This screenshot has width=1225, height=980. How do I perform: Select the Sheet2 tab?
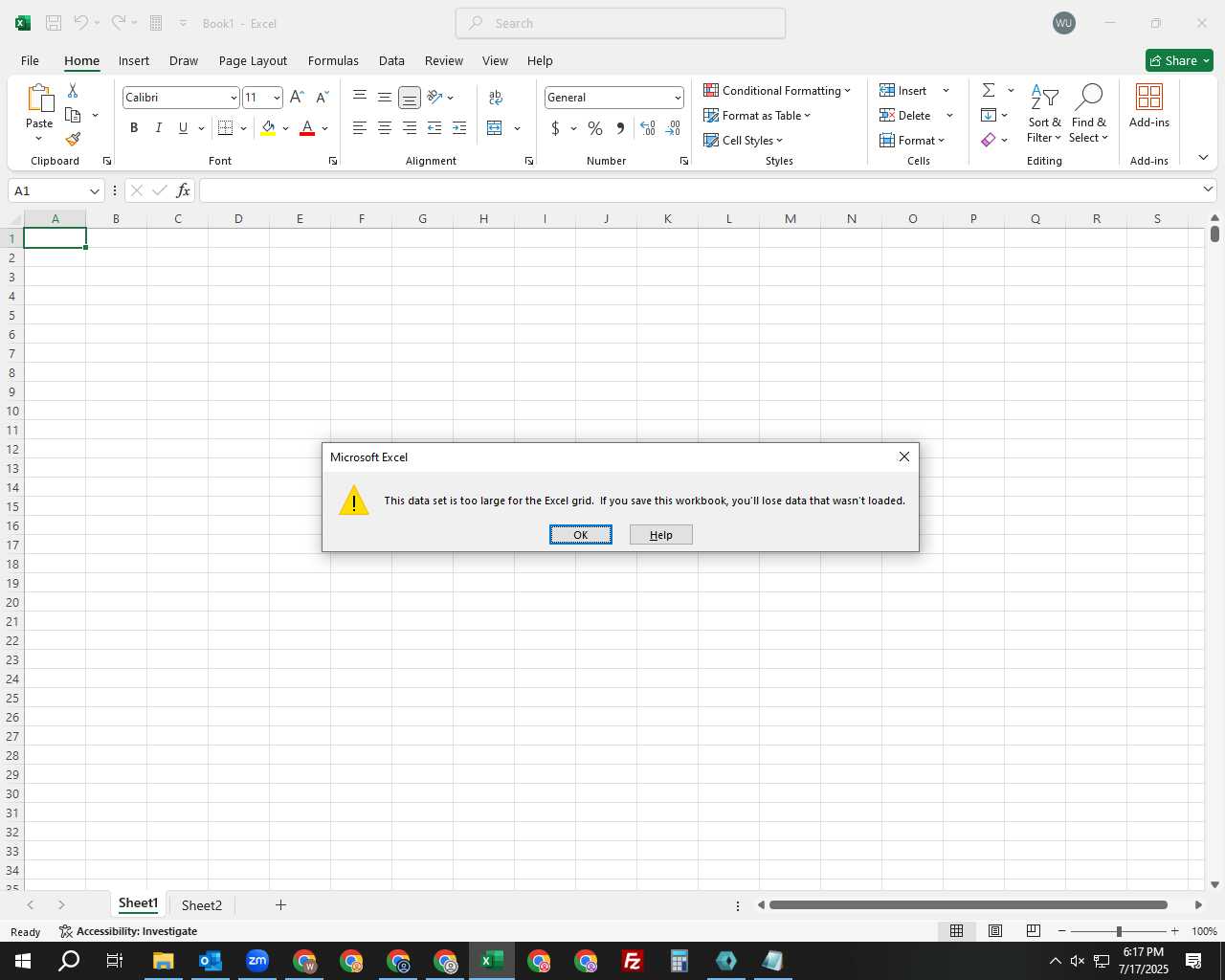[x=202, y=905]
